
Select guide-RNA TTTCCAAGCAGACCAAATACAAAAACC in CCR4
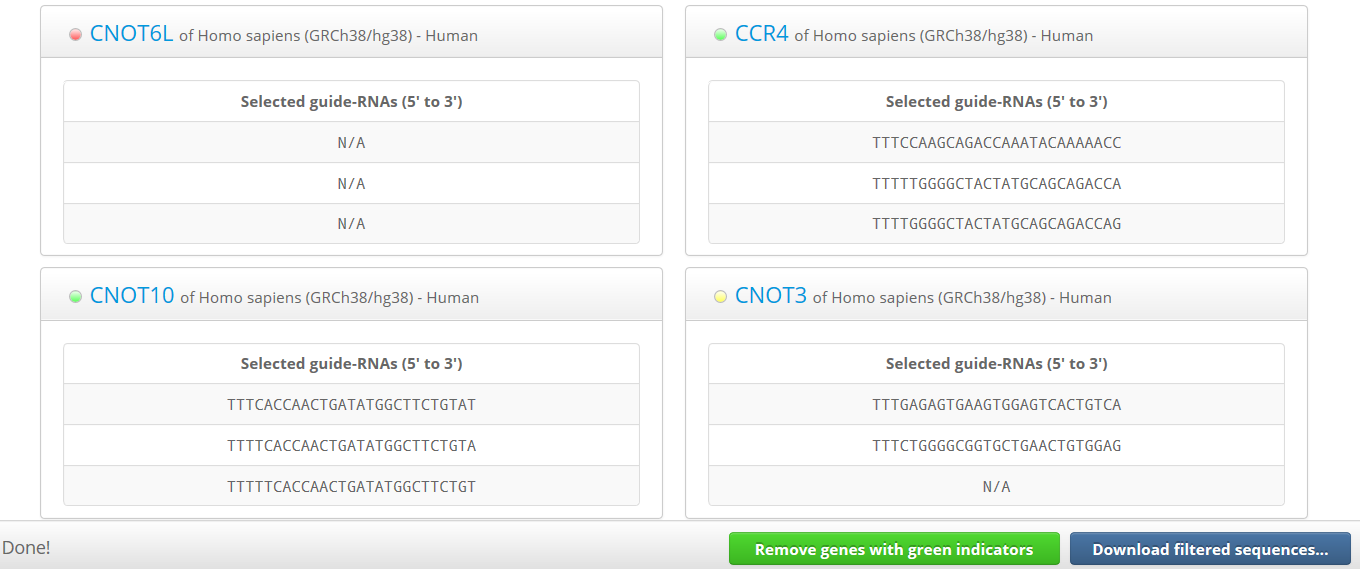click(x=996, y=143)
